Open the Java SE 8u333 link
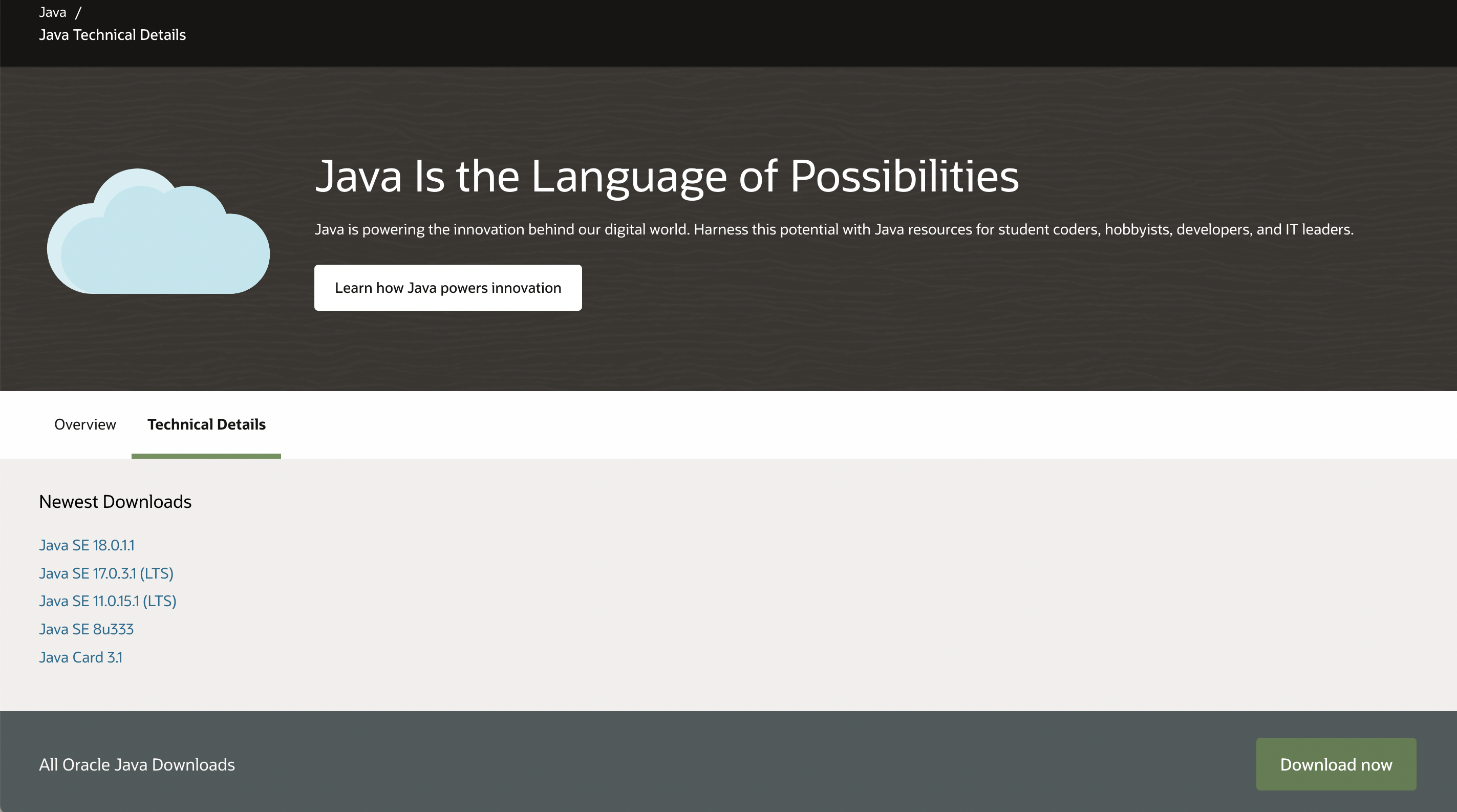 86,629
